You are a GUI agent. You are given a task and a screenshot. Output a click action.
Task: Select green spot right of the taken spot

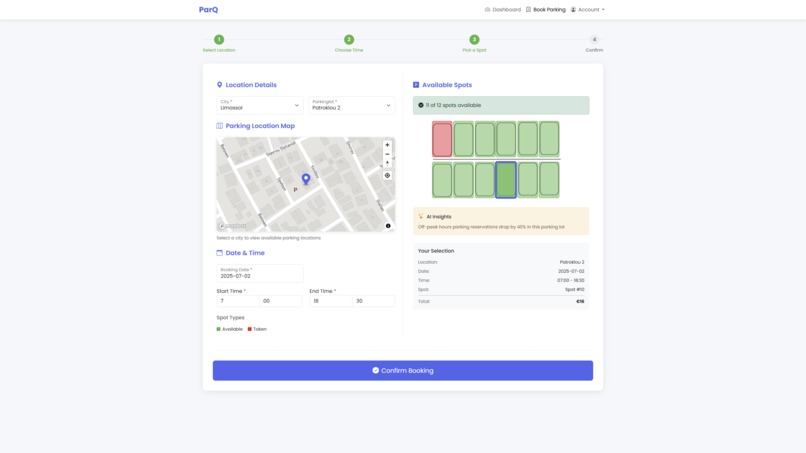463,139
